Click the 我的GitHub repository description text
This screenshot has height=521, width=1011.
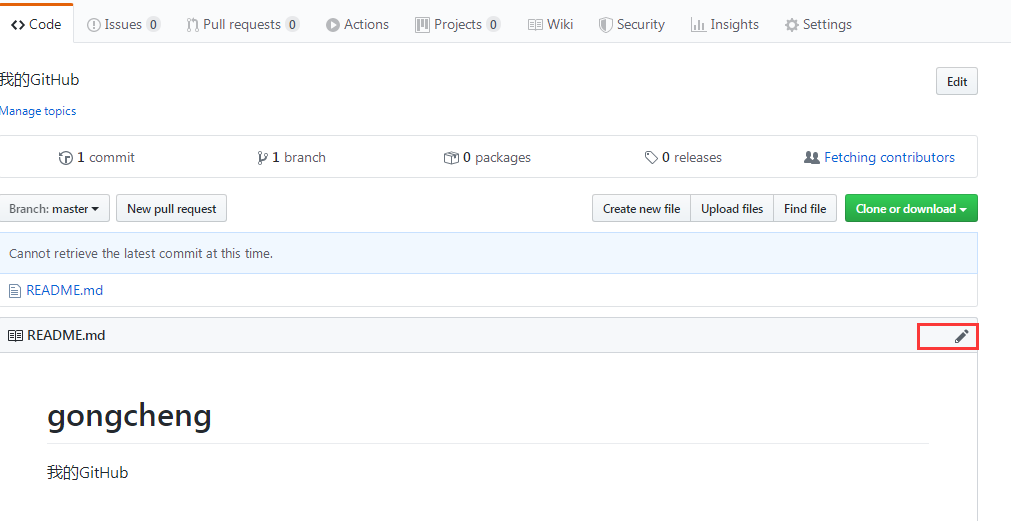pos(39,79)
